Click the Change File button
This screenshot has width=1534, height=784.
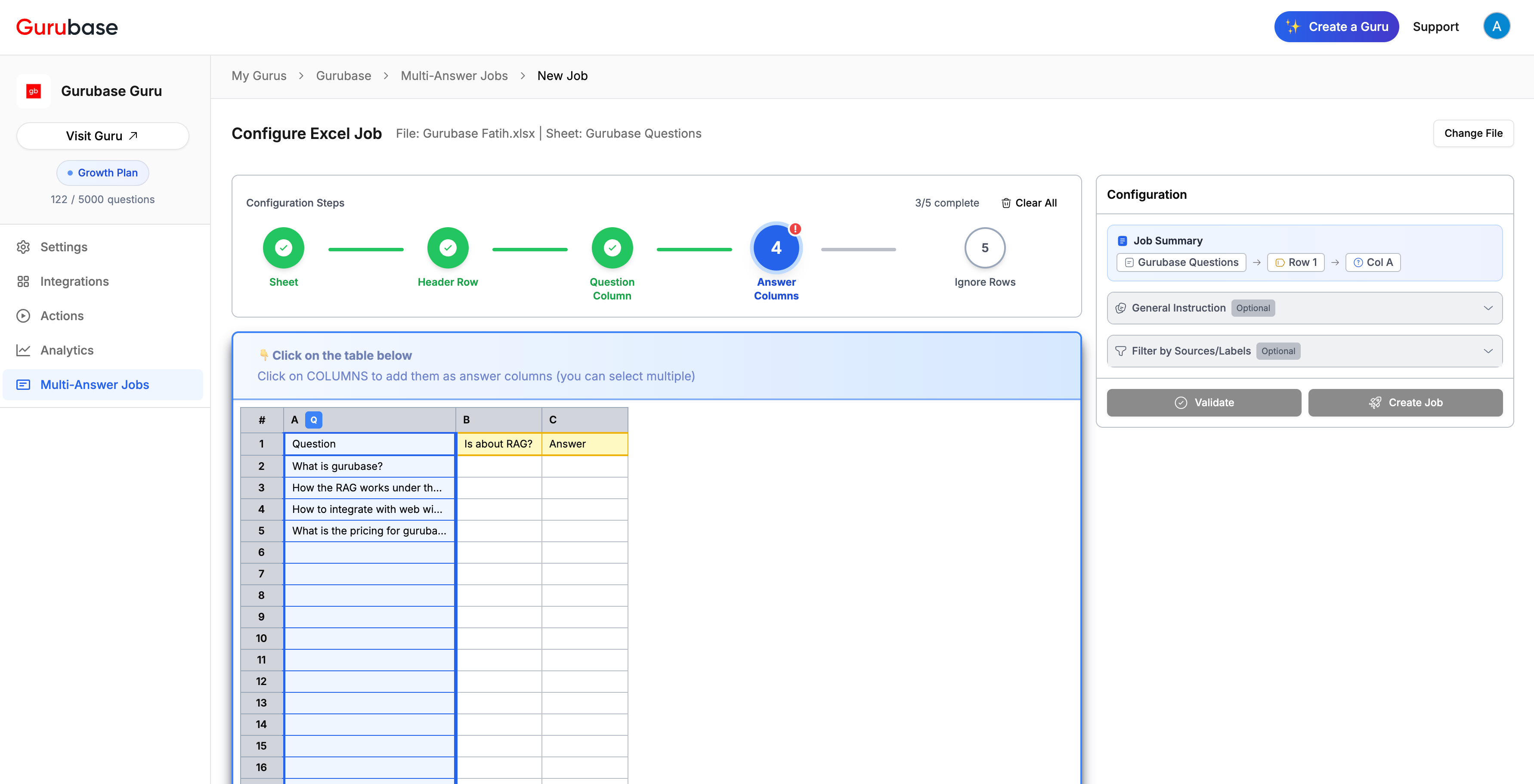[x=1473, y=133]
